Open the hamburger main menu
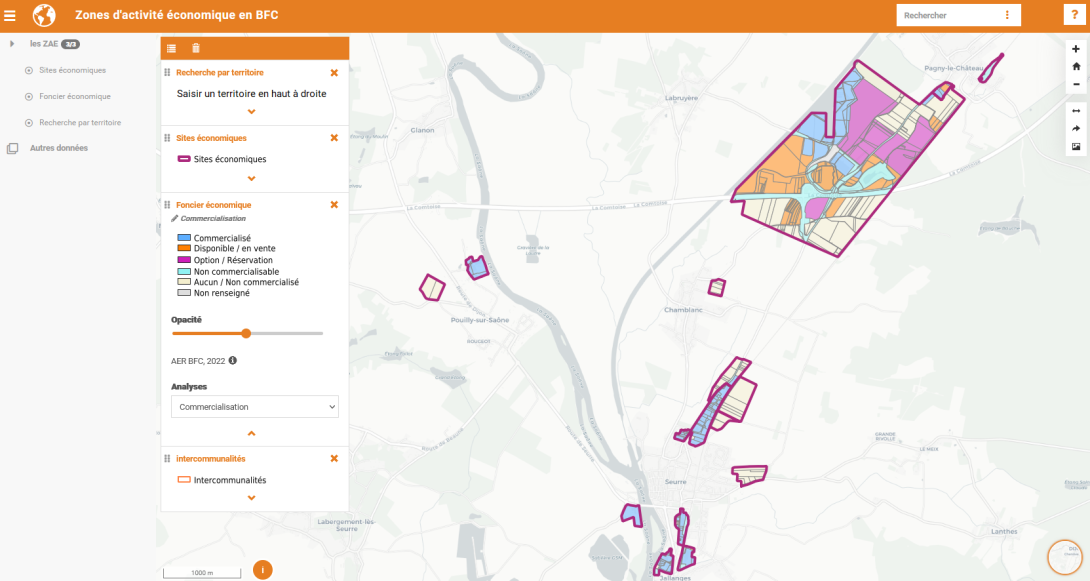The image size is (1090, 581). (10, 15)
